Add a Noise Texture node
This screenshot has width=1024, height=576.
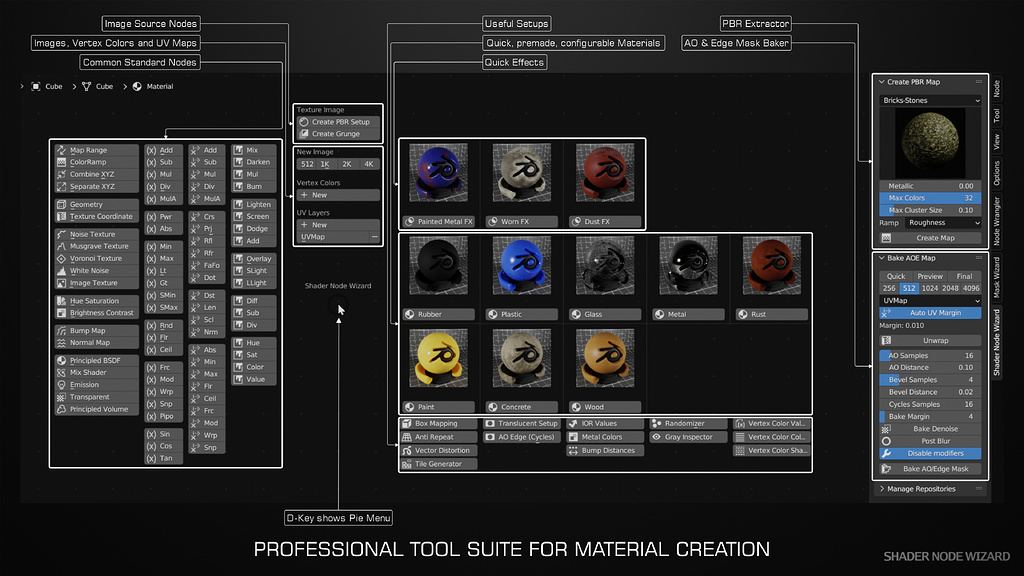tap(97, 234)
